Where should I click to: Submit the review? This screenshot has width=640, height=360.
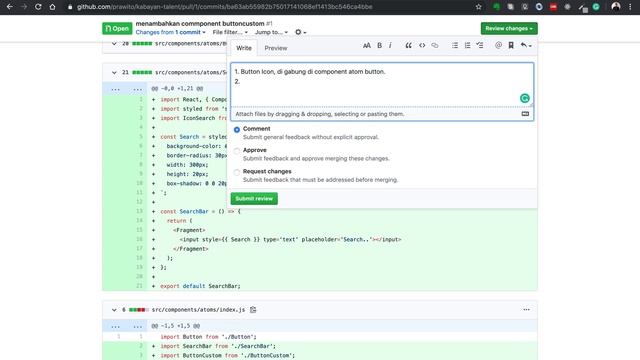click(x=254, y=198)
